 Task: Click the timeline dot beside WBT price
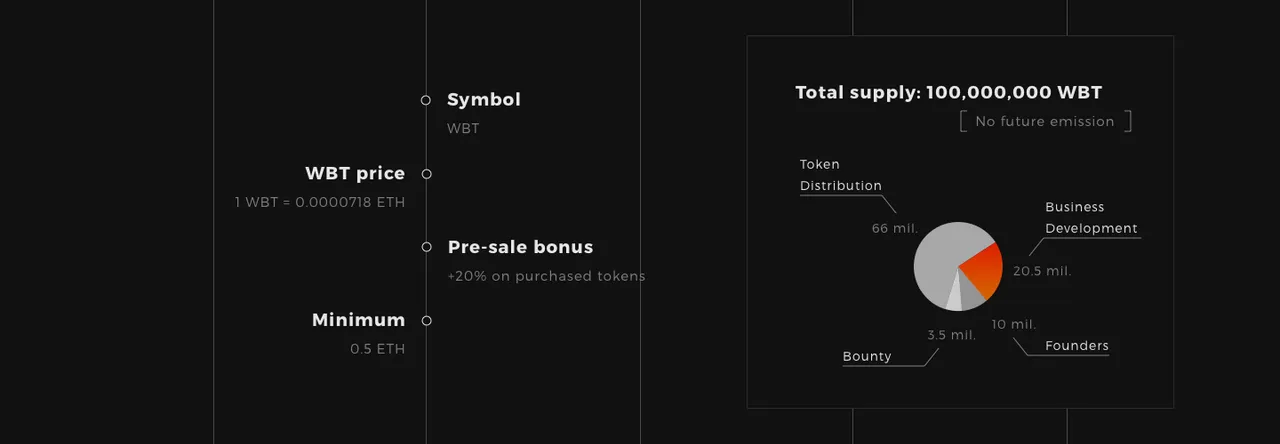pos(426,174)
